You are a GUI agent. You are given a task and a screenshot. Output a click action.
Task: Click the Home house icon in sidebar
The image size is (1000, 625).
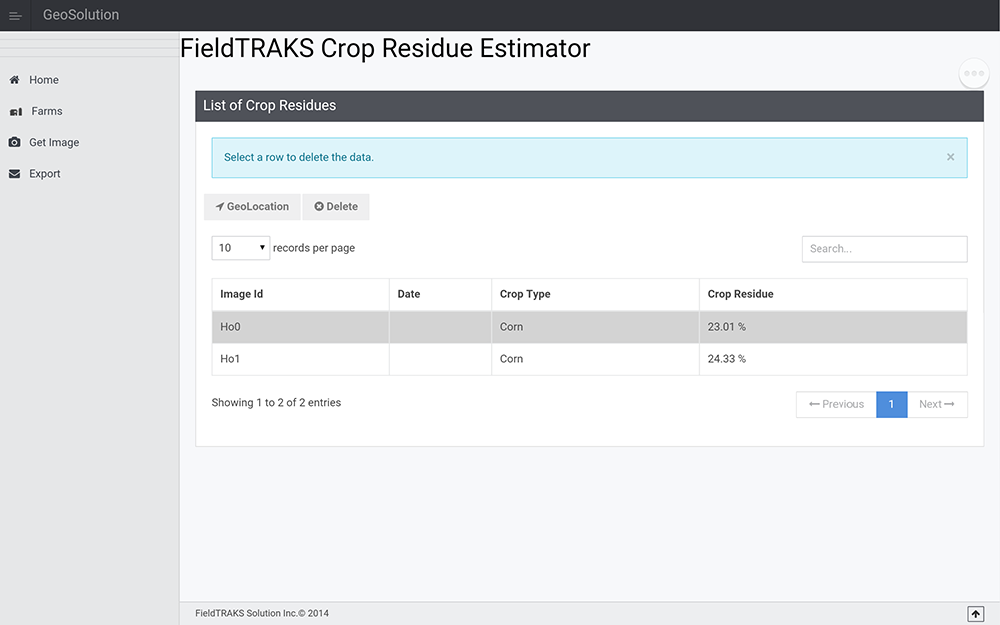pos(14,80)
